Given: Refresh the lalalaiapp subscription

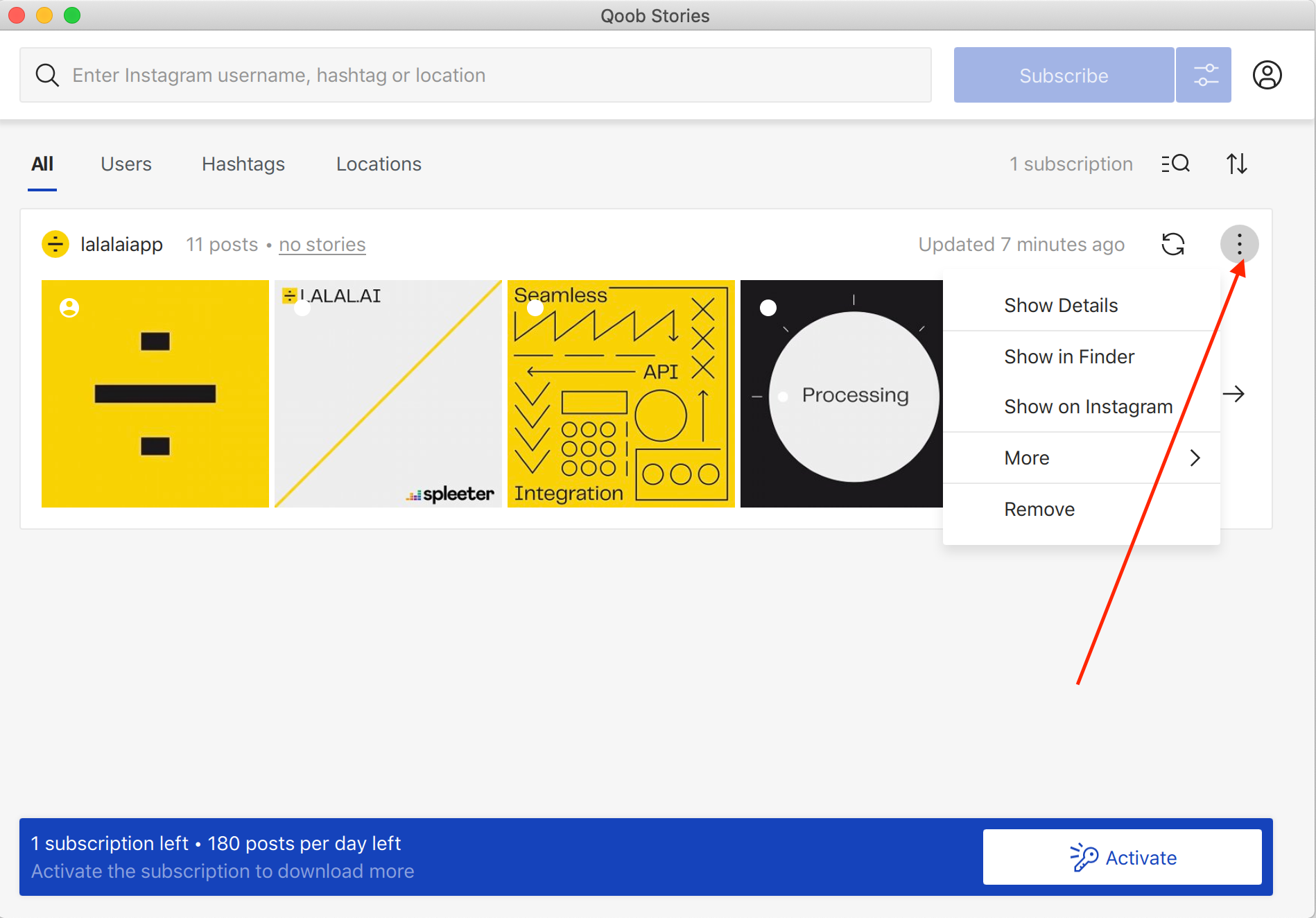Looking at the screenshot, I should [x=1173, y=244].
